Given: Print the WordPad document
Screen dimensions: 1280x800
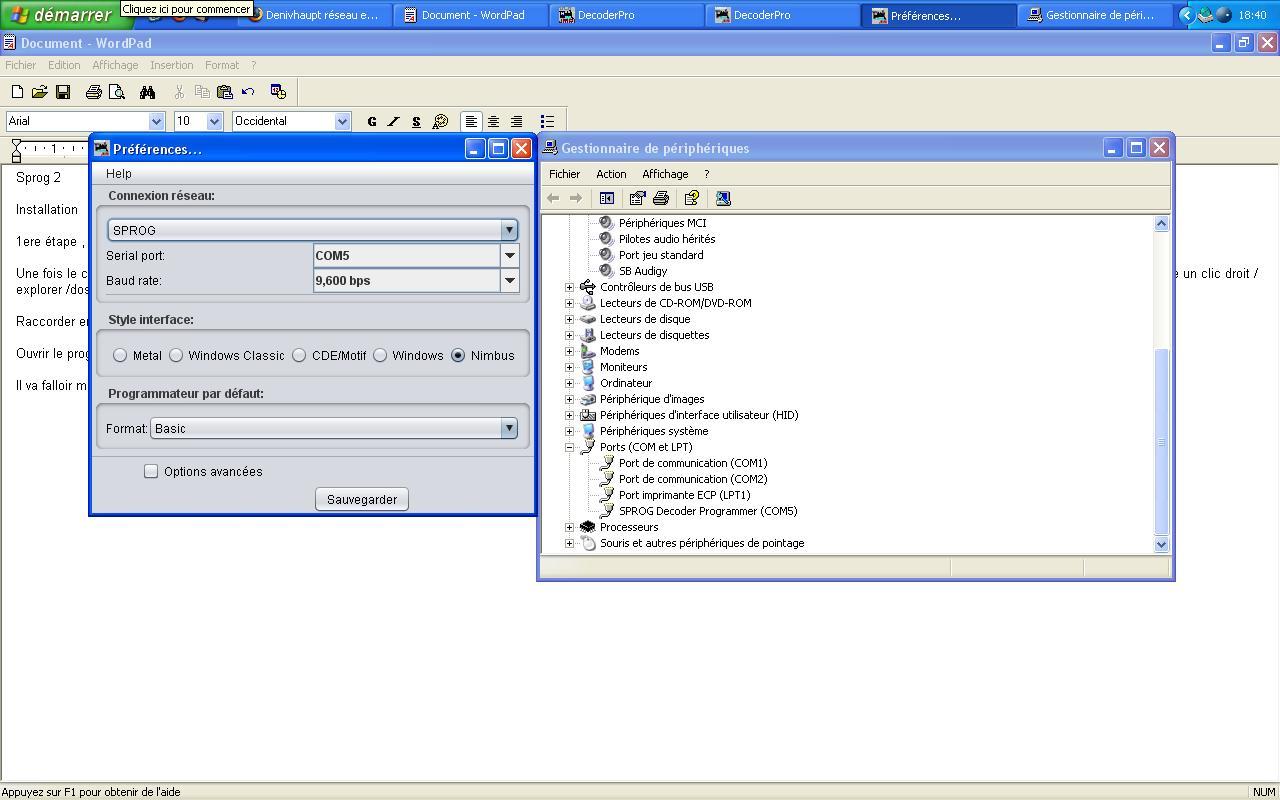Looking at the screenshot, I should tap(93, 92).
